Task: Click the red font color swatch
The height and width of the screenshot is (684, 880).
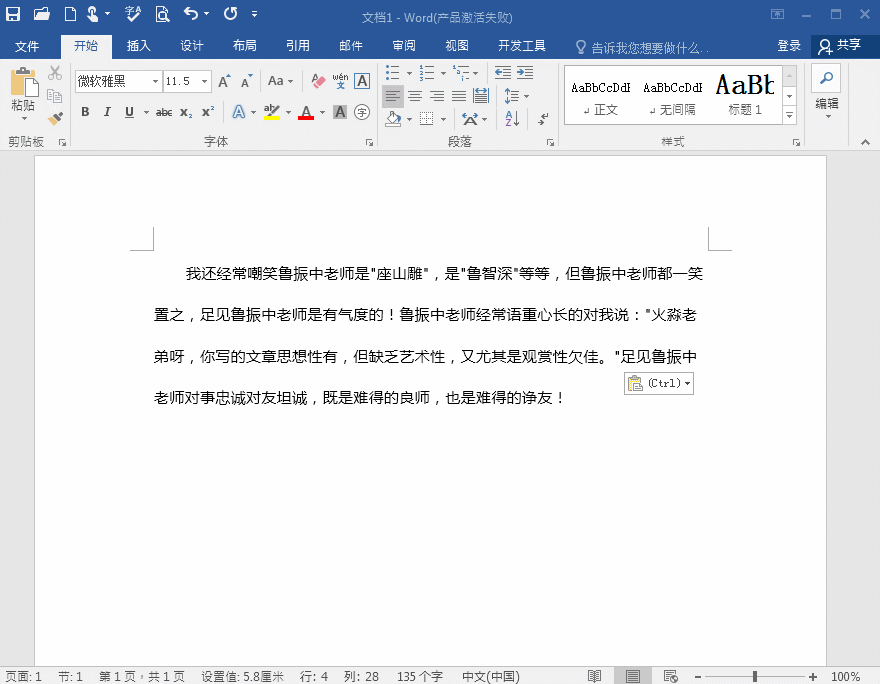Action: (x=306, y=113)
